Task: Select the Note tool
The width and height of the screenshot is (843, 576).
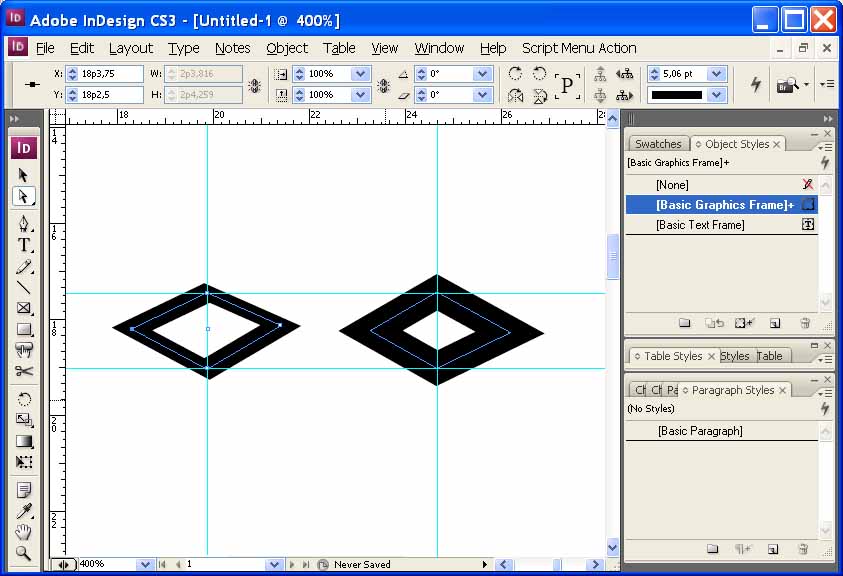Action: point(24,490)
